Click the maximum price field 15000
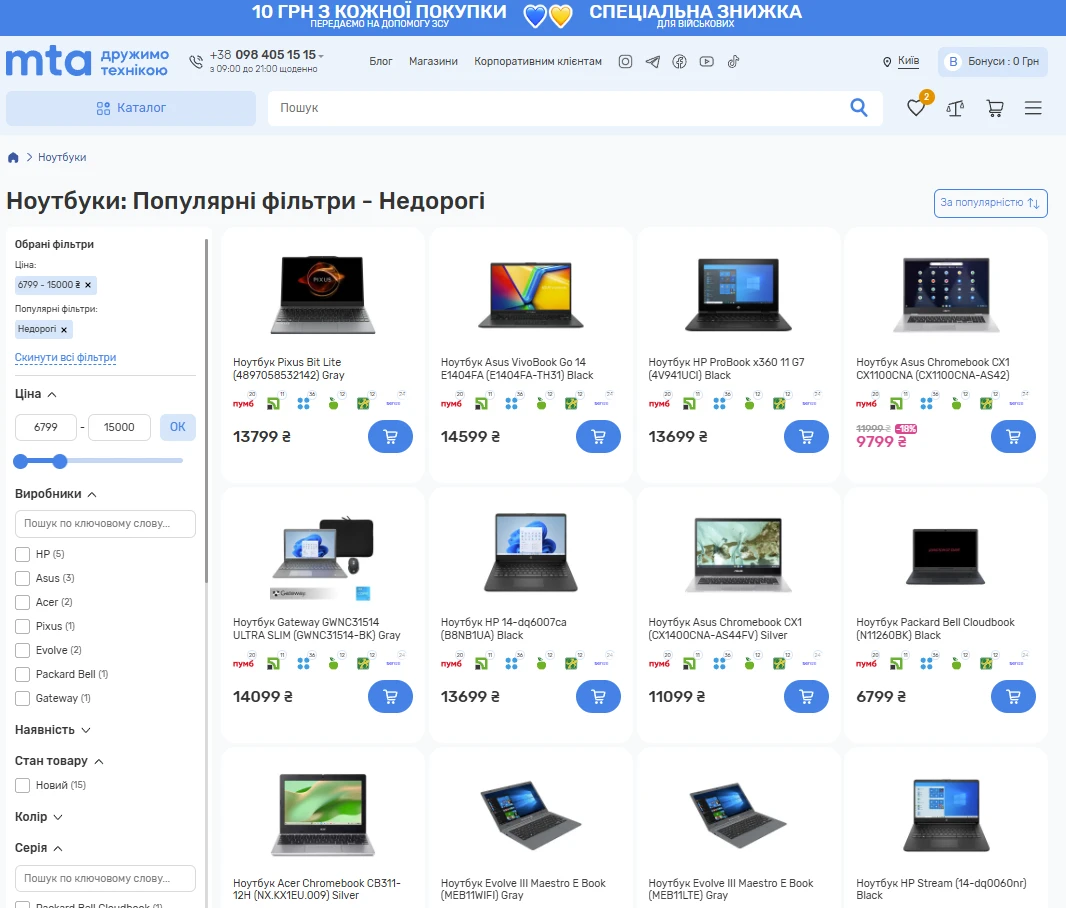The height and width of the screenshot is (908, 1066). tap(119, 427)
